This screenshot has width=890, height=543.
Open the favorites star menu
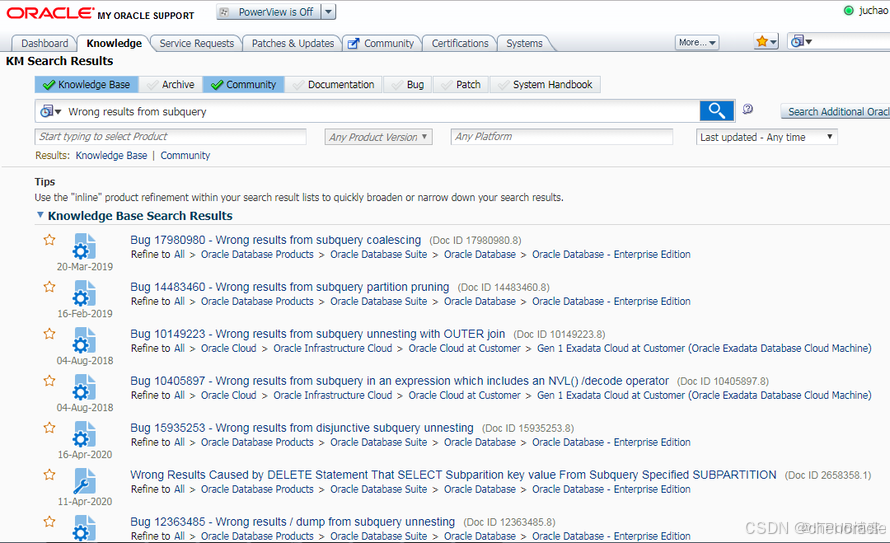[x=766, y=41]
